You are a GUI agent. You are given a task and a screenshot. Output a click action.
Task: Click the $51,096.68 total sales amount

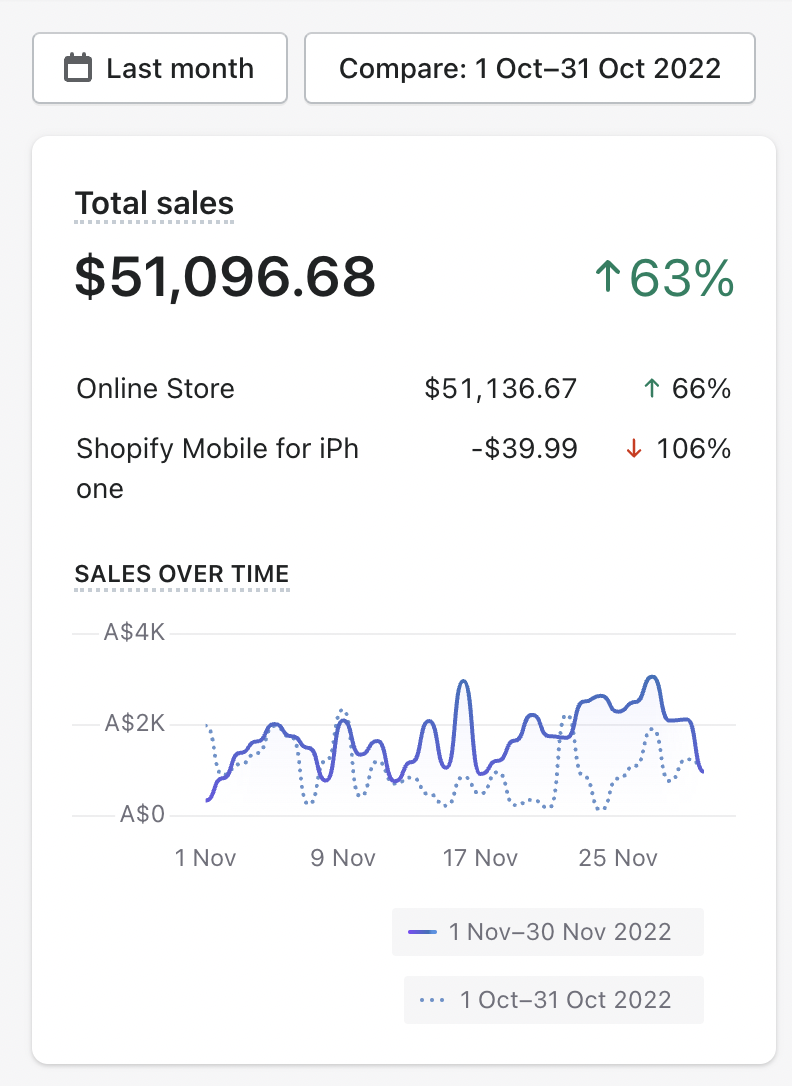point(225,277)
